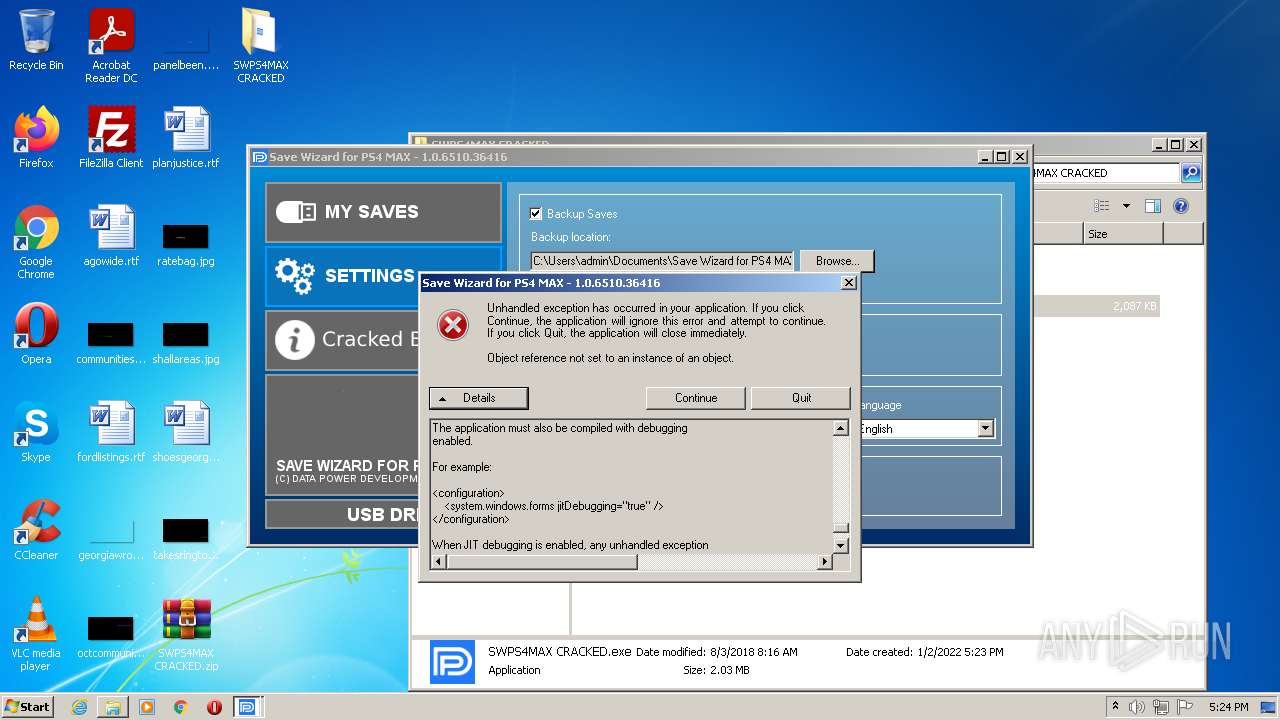Open shoesgeorg document on desktop

(x=186, y=432)
